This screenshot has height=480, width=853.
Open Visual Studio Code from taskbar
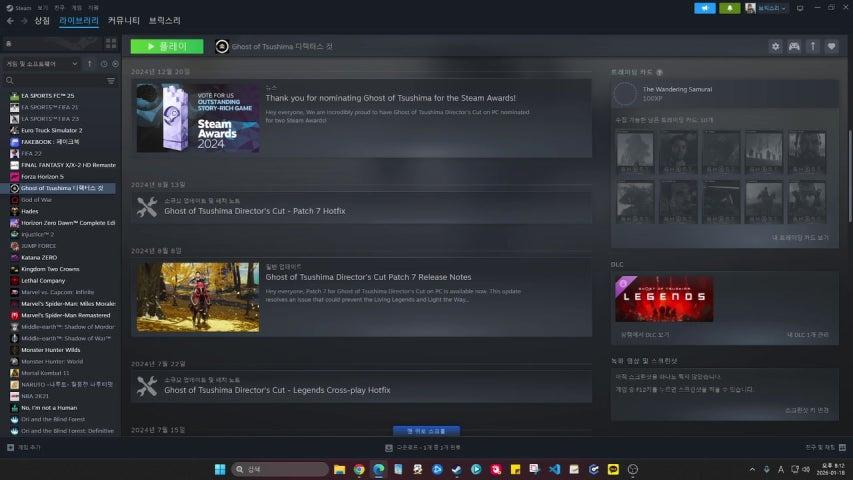(554, 469)
